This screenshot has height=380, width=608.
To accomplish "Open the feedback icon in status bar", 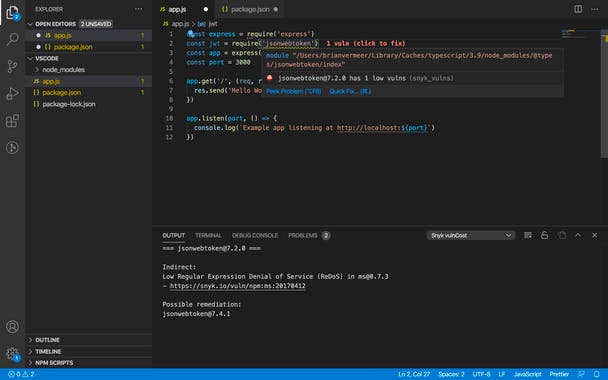I will (x=581, y=374).
